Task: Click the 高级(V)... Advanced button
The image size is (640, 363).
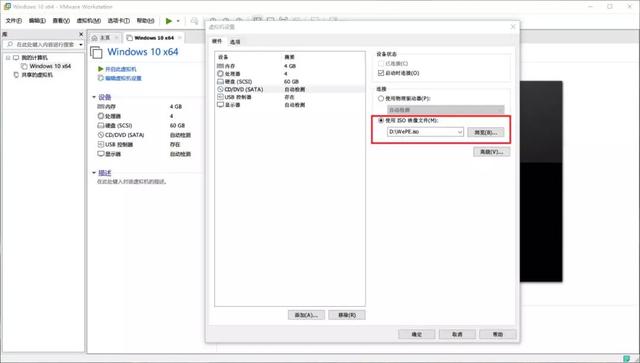Action: (491, 152)
